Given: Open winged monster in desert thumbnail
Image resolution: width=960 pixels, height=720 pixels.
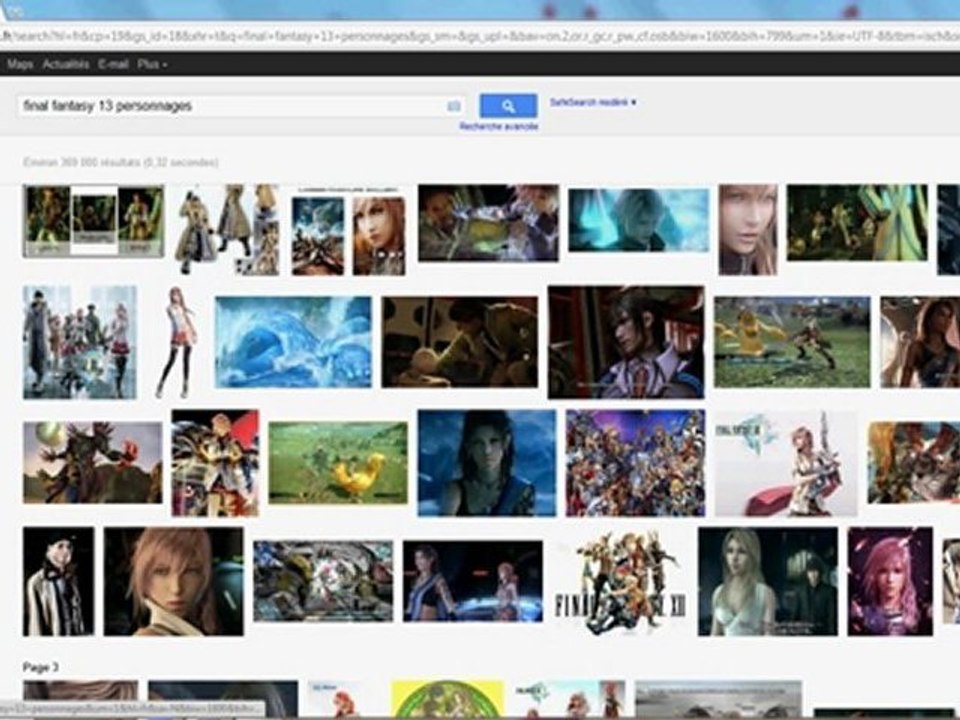Looking at the screenshot, I should click(x=92, y=463).
